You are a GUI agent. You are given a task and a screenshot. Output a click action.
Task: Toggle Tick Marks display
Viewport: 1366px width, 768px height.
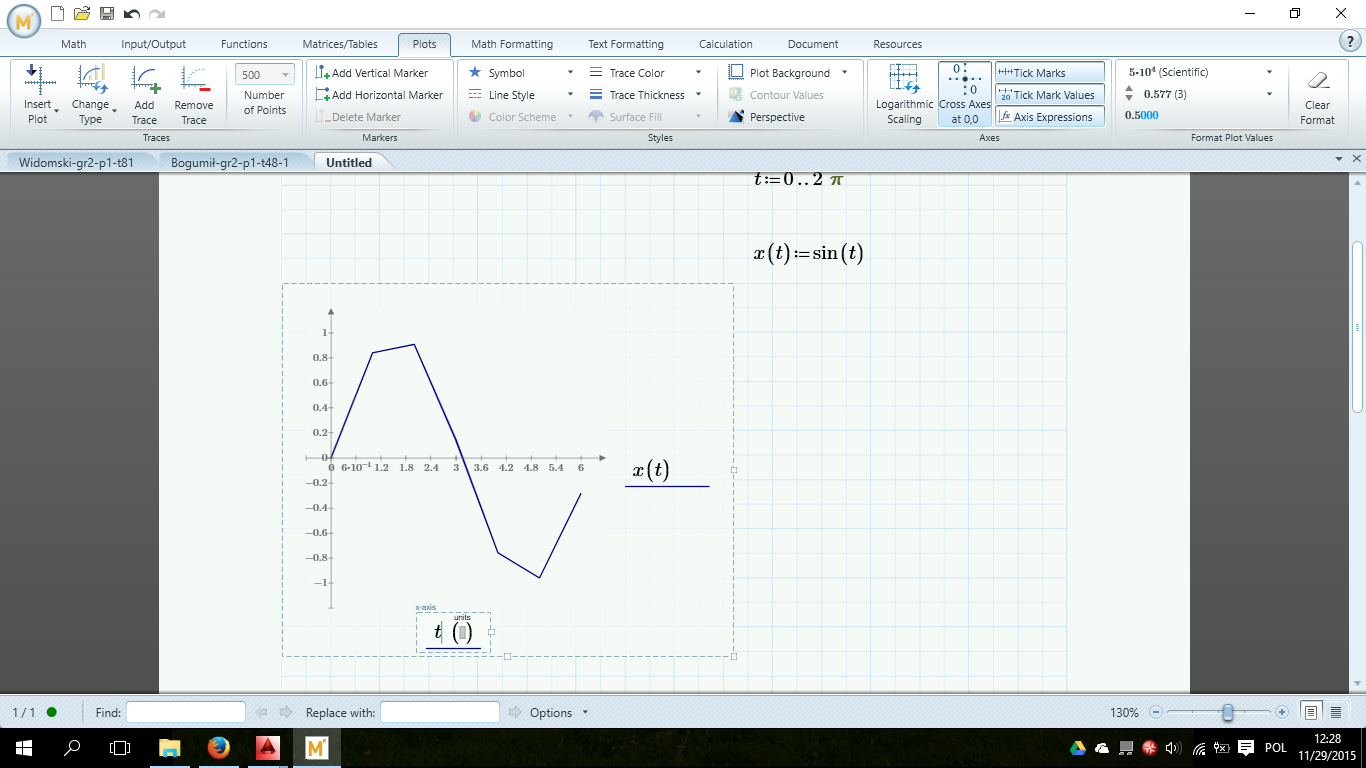coord(1050,73)
